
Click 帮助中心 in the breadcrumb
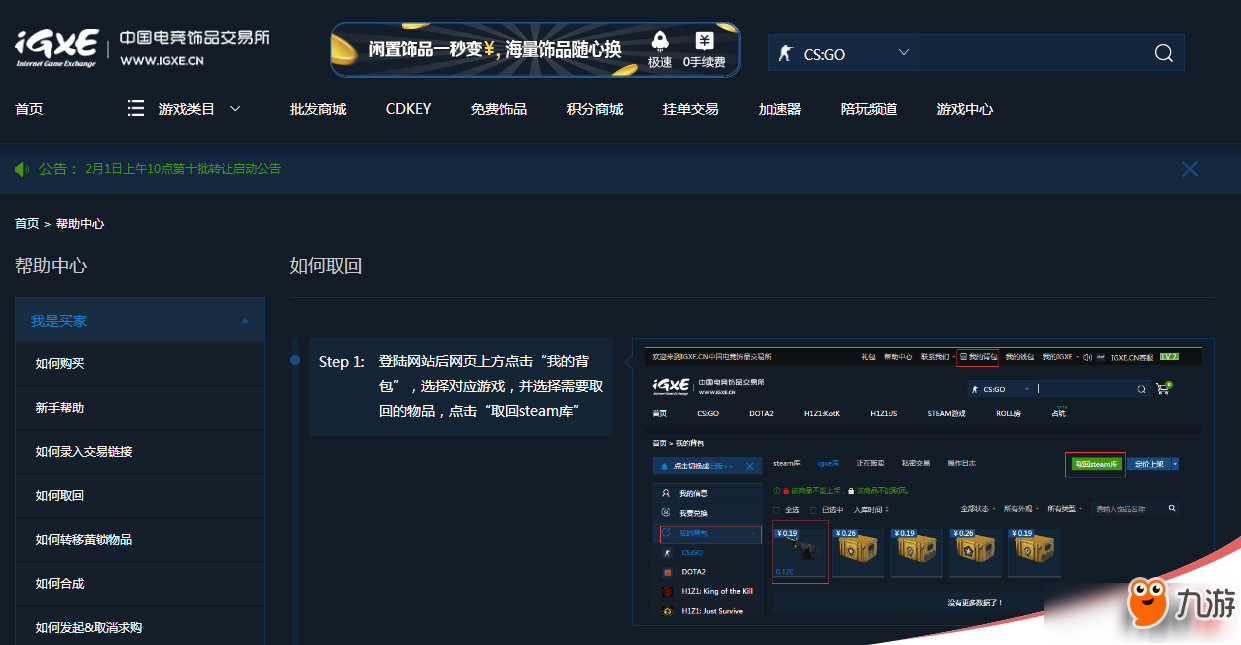click(80, 224)
